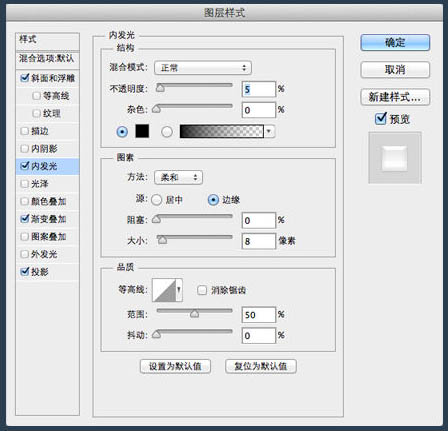This screenshot has width=448, height=431.
Task: Toggle the 预览 preview checkbox
Action: tap(380, 118)
